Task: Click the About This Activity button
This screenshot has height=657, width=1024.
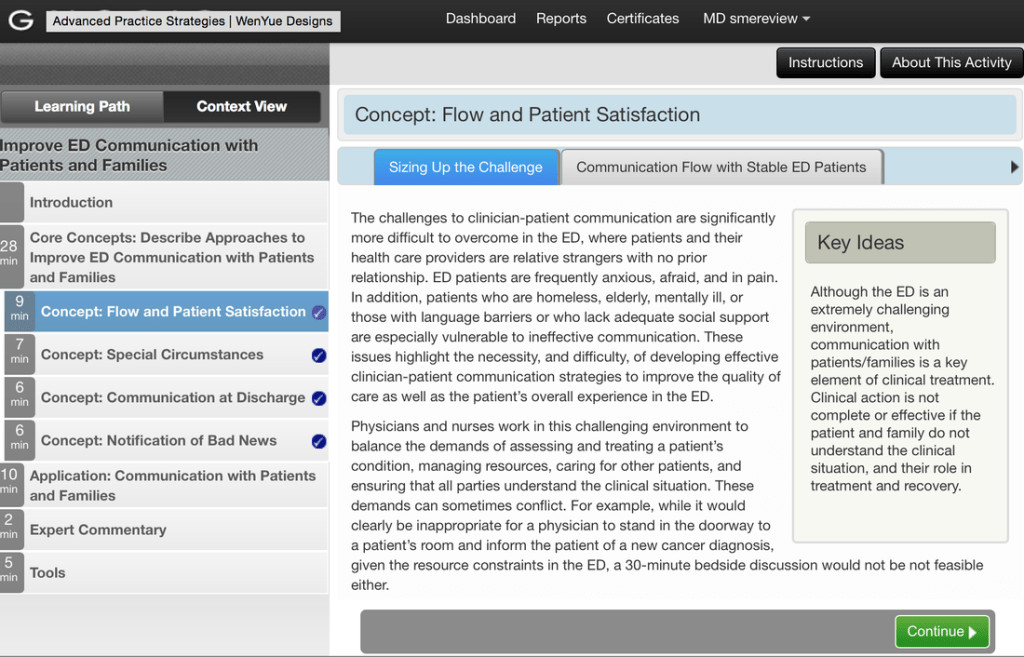Action: [951, 62]
